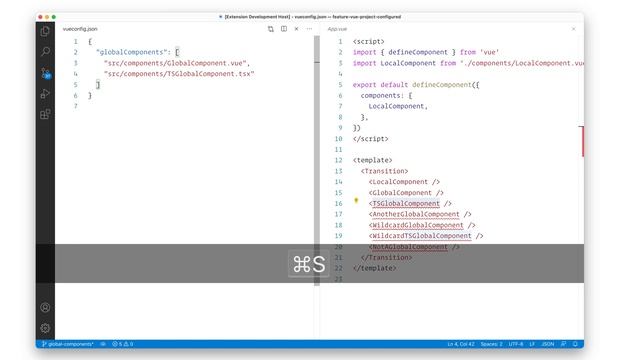Click underlined AnotherGlobalComponent on line 17
Screen dimensions: 640x360
click(416, 214)
